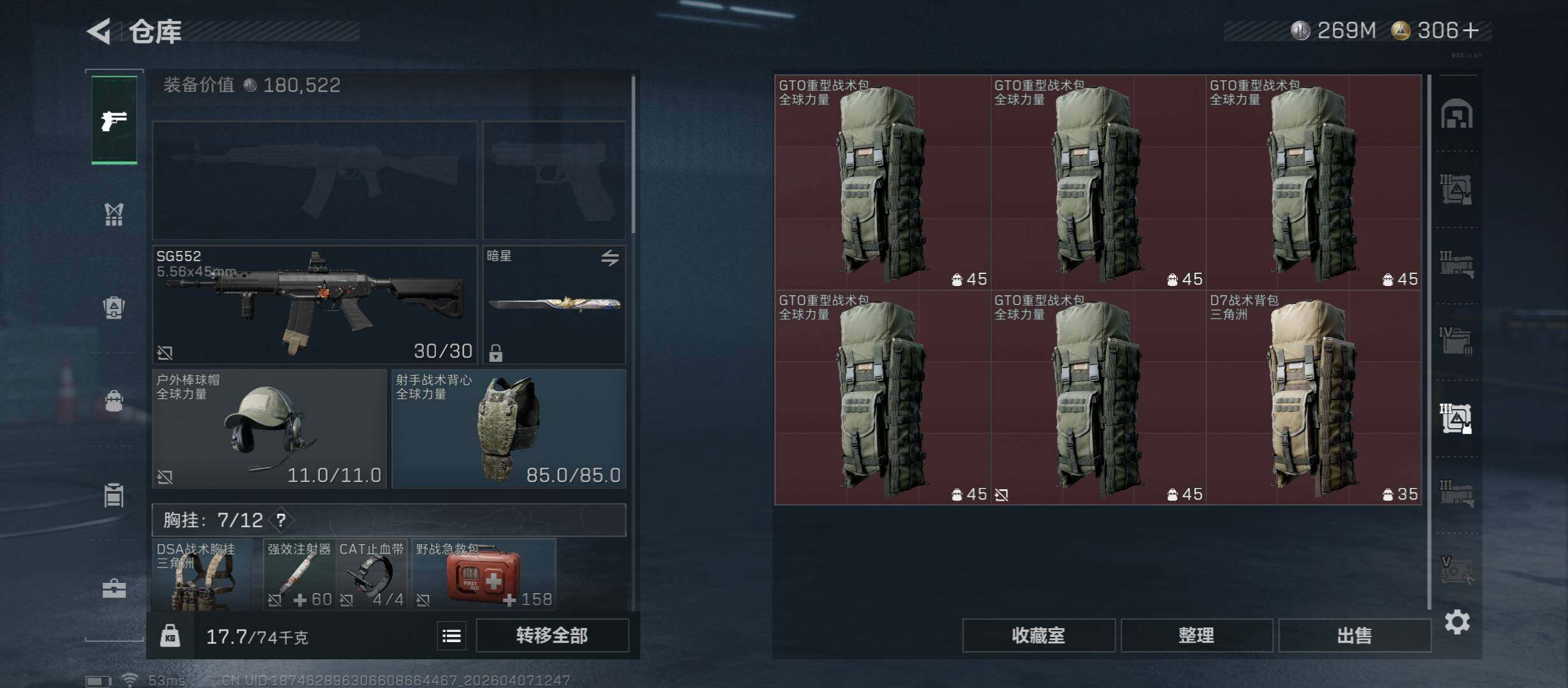Click the 整理 sort button
Screen dimensions: 1568x688
coord(1196,635)
